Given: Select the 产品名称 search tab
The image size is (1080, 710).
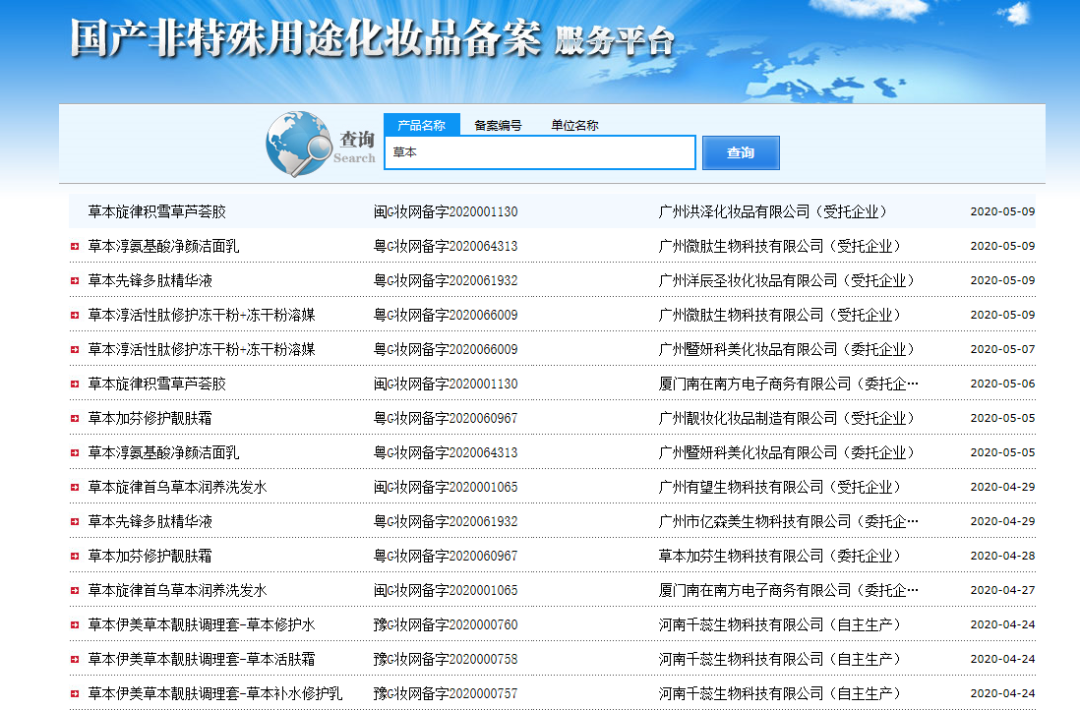Looking at the screenshot, I should [x=421, y=125].
